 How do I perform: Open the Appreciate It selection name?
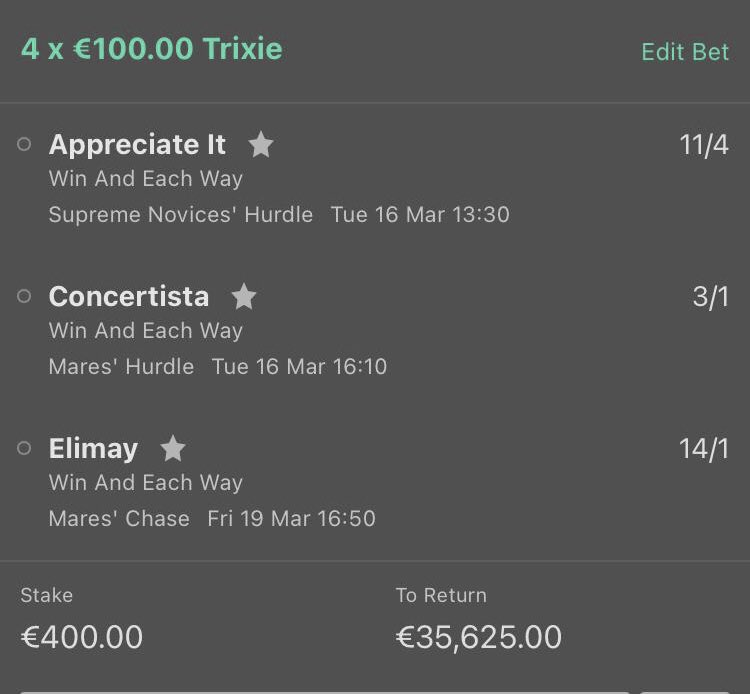coord(137,145)
